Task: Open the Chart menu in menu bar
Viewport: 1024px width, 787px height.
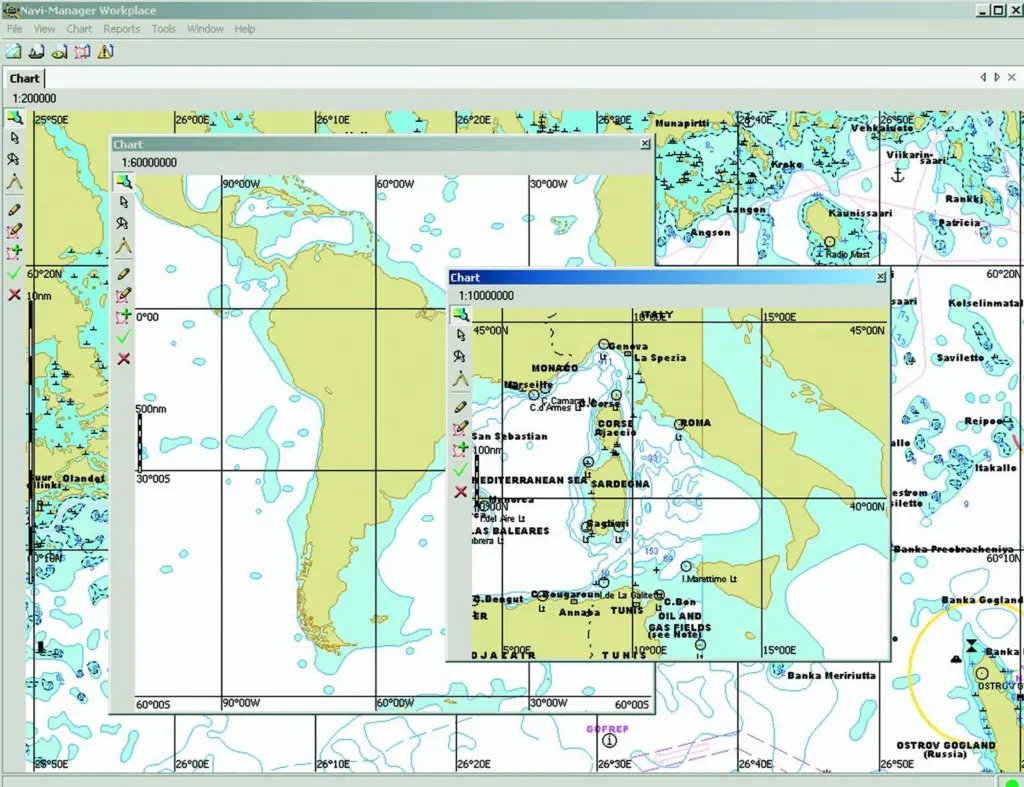Action: pyautogui.click(x=79, y=29)
